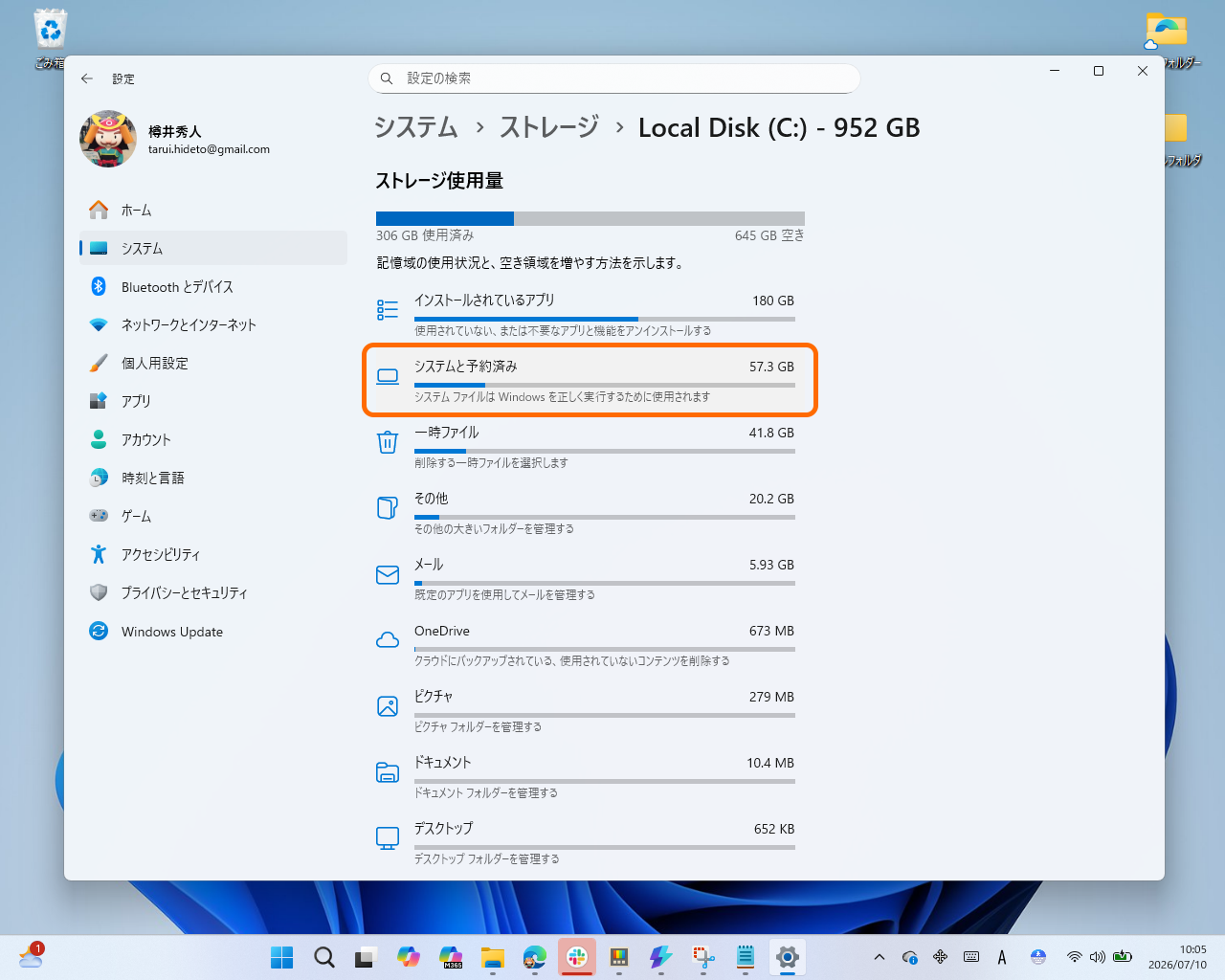Screen dimensions: 1225x980
Task: Open Notepad icon on the taskbar
Action: click(x=746, y=957)
